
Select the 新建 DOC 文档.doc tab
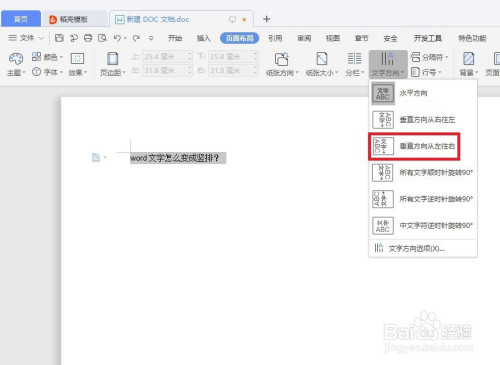[181, 19]
